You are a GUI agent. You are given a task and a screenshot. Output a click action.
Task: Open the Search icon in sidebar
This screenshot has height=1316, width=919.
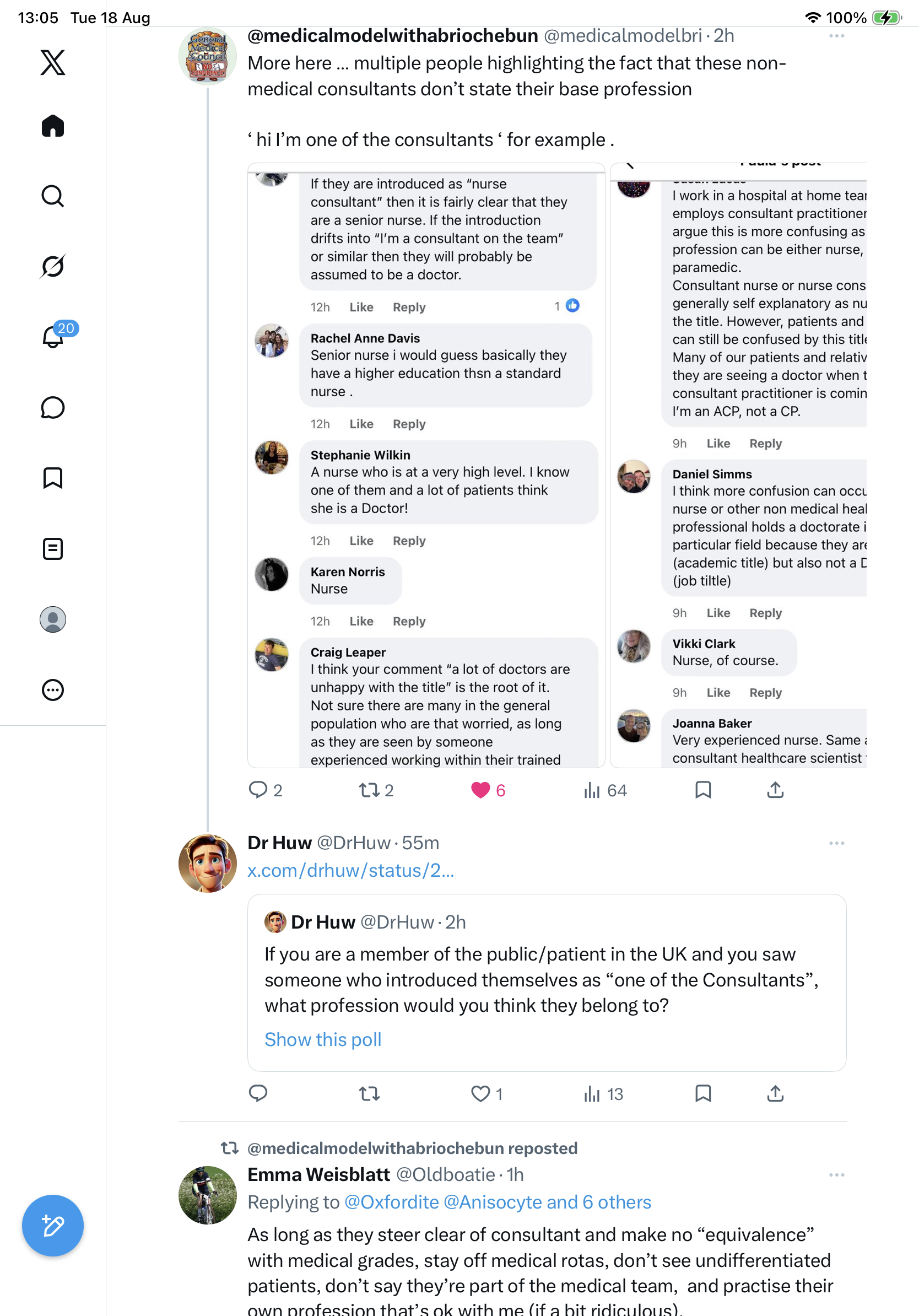point(53,196)
